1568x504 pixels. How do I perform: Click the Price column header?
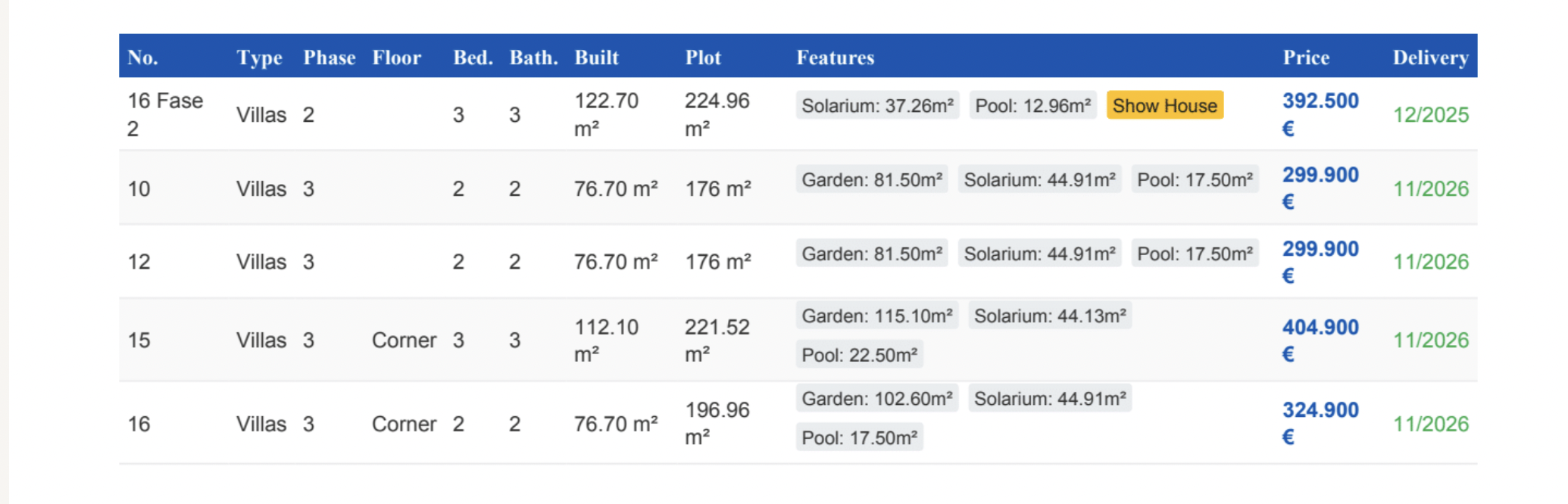click(1306, 58)
